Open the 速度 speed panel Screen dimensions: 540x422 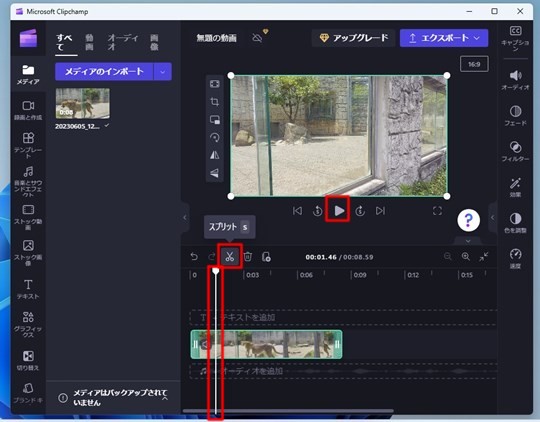point(515,258)
